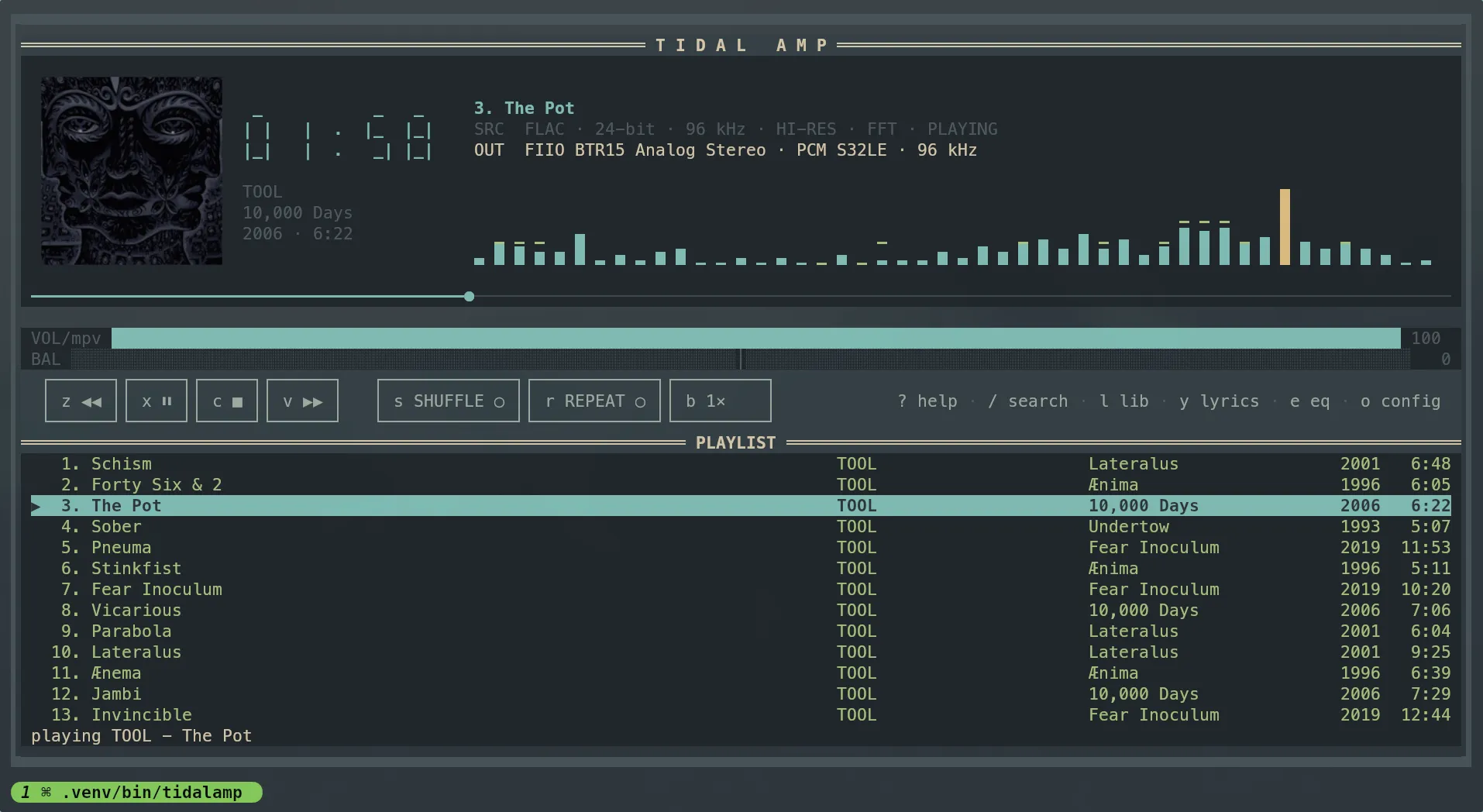This screenshot has width=1483, height=812.
Task: Open the help screen
Action: (927, 401)
